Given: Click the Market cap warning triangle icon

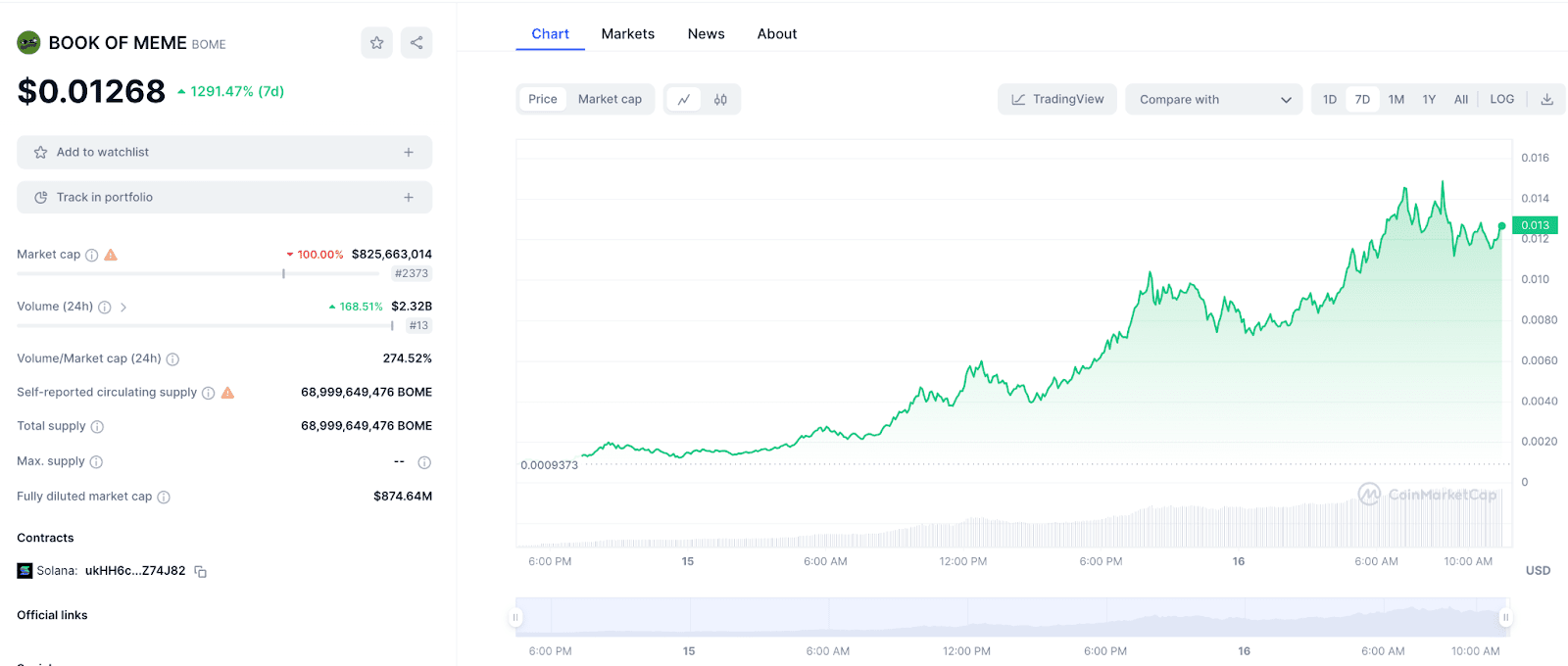Looking at the screenshot, I should (x=111, y=255).
